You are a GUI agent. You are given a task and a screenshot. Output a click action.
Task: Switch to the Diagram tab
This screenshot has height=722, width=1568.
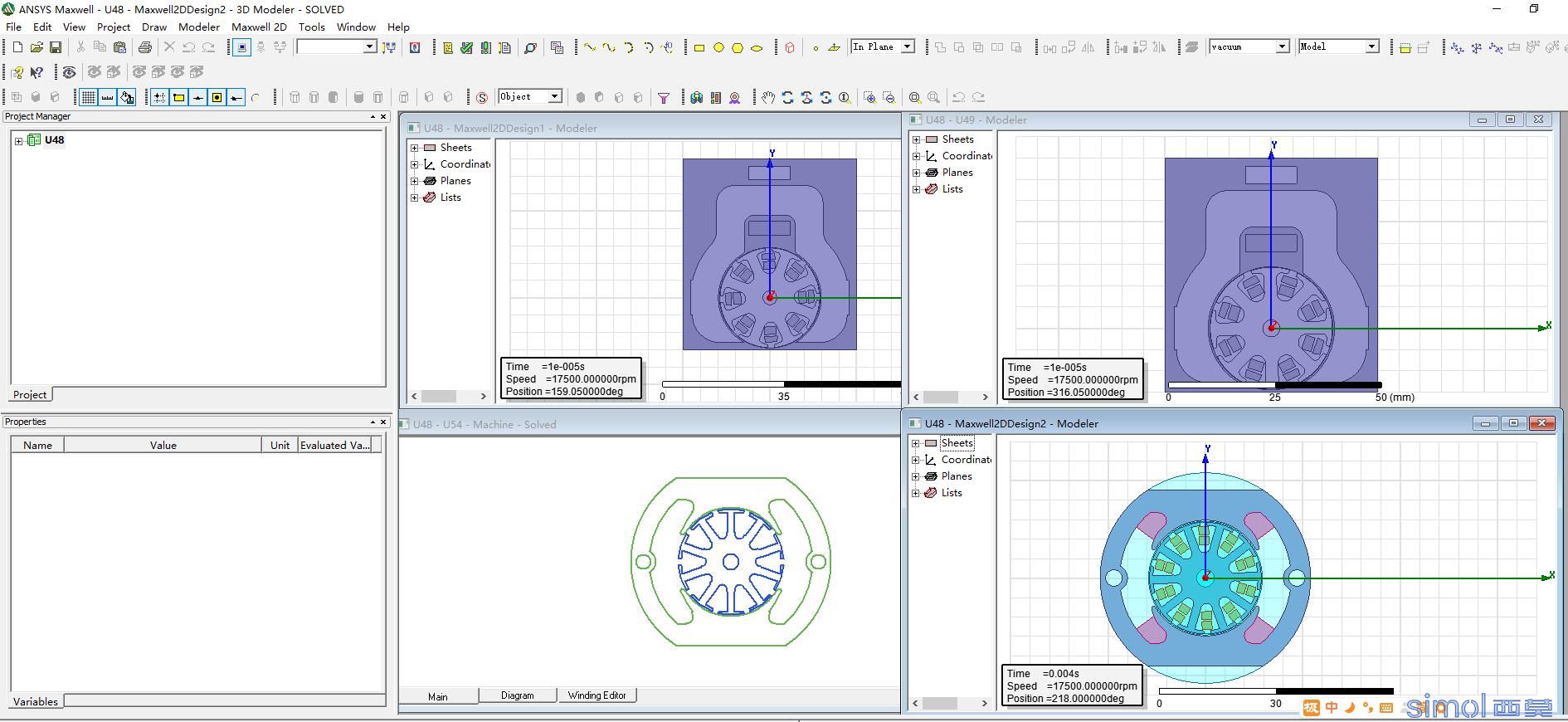tap(518, 695)
